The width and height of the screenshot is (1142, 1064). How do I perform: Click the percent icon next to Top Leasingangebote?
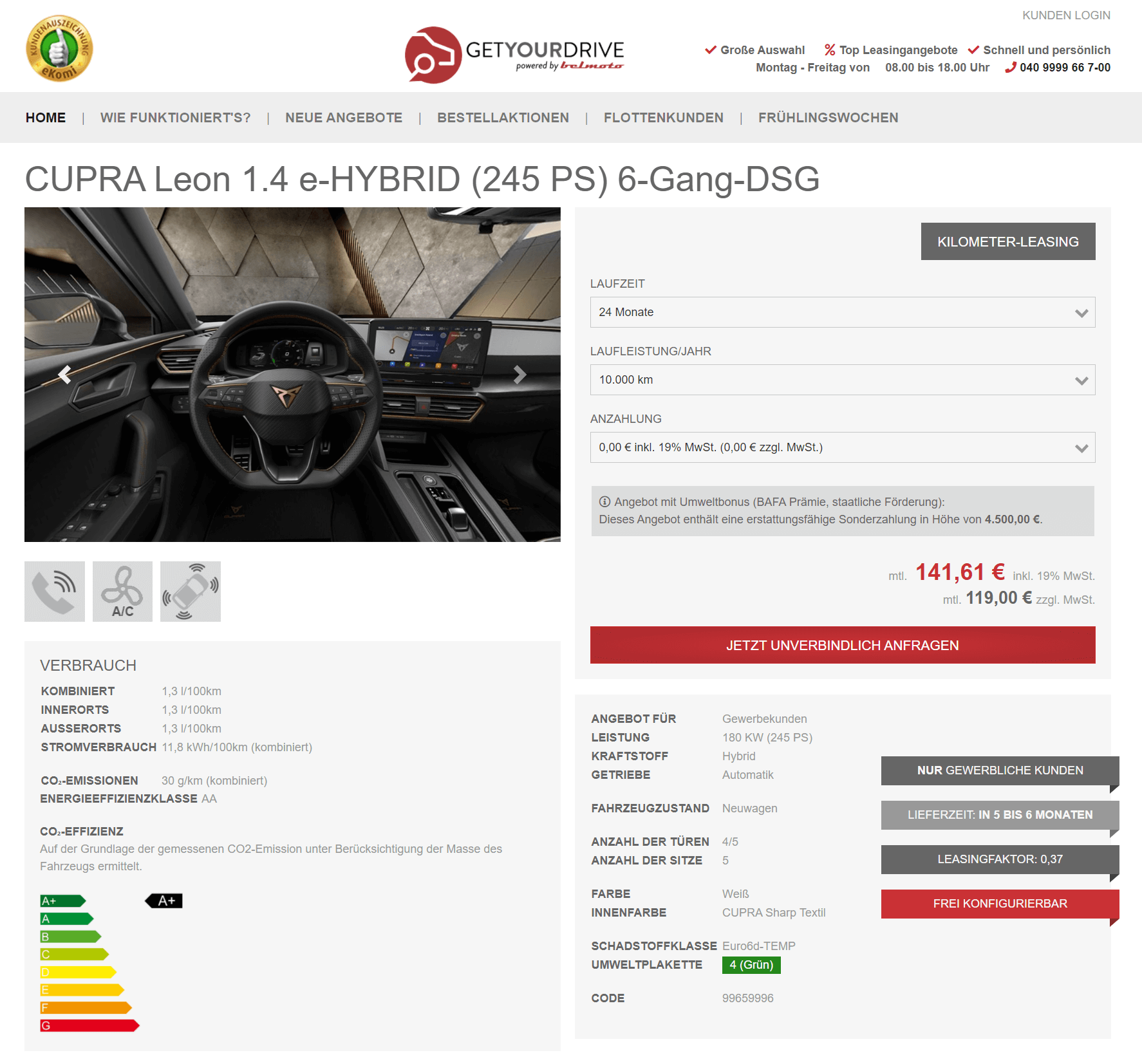click(x=830, y=50)
